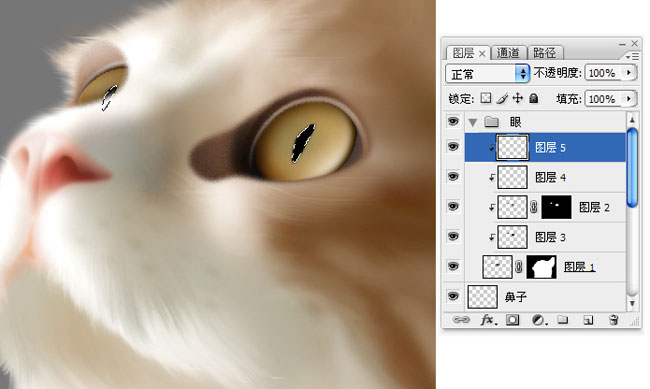Click the 图层 5 layer name
Image resolution: width=650 pixels, height=389 pixels.
click(x=550, y=147)
